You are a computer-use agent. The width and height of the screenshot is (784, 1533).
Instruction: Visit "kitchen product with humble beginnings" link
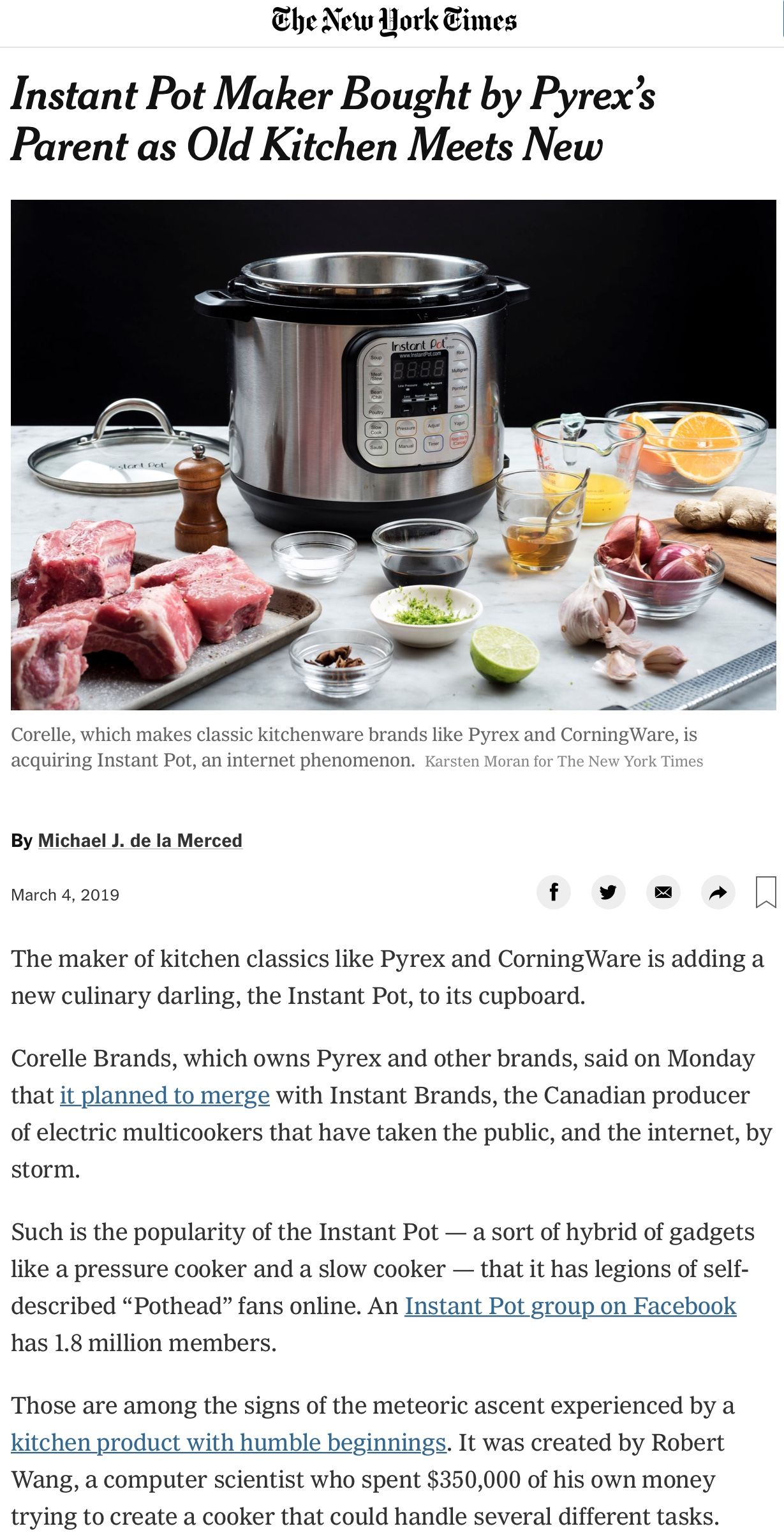[228, 1442]
